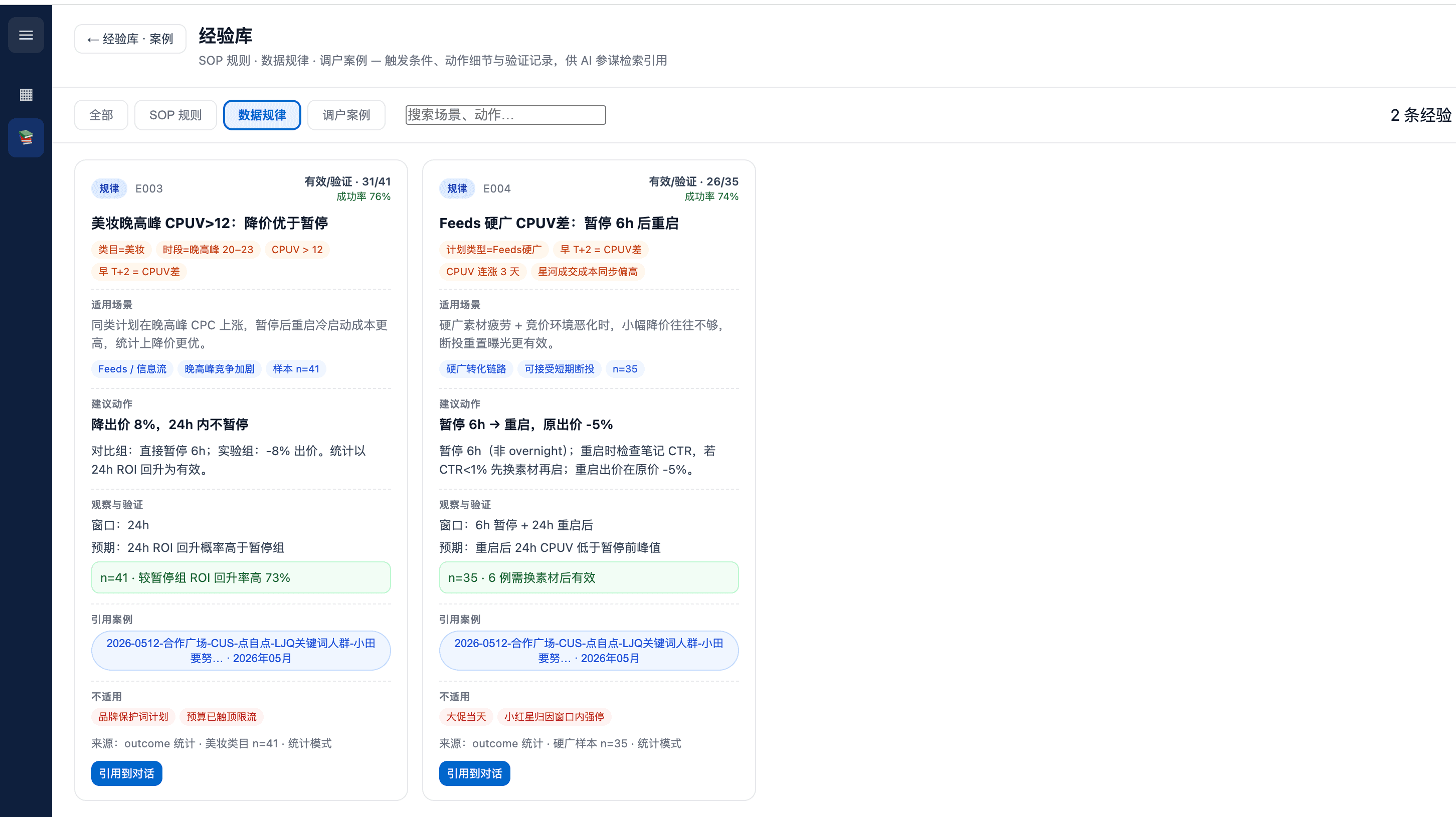Click the n=35 · 6 例需换素材后有效 box
The width and height of the screenshot is (1456, 817).
589,577
